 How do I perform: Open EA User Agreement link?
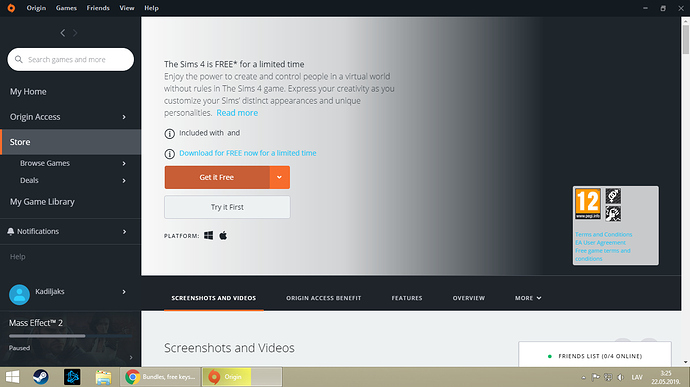pos(600,243)
